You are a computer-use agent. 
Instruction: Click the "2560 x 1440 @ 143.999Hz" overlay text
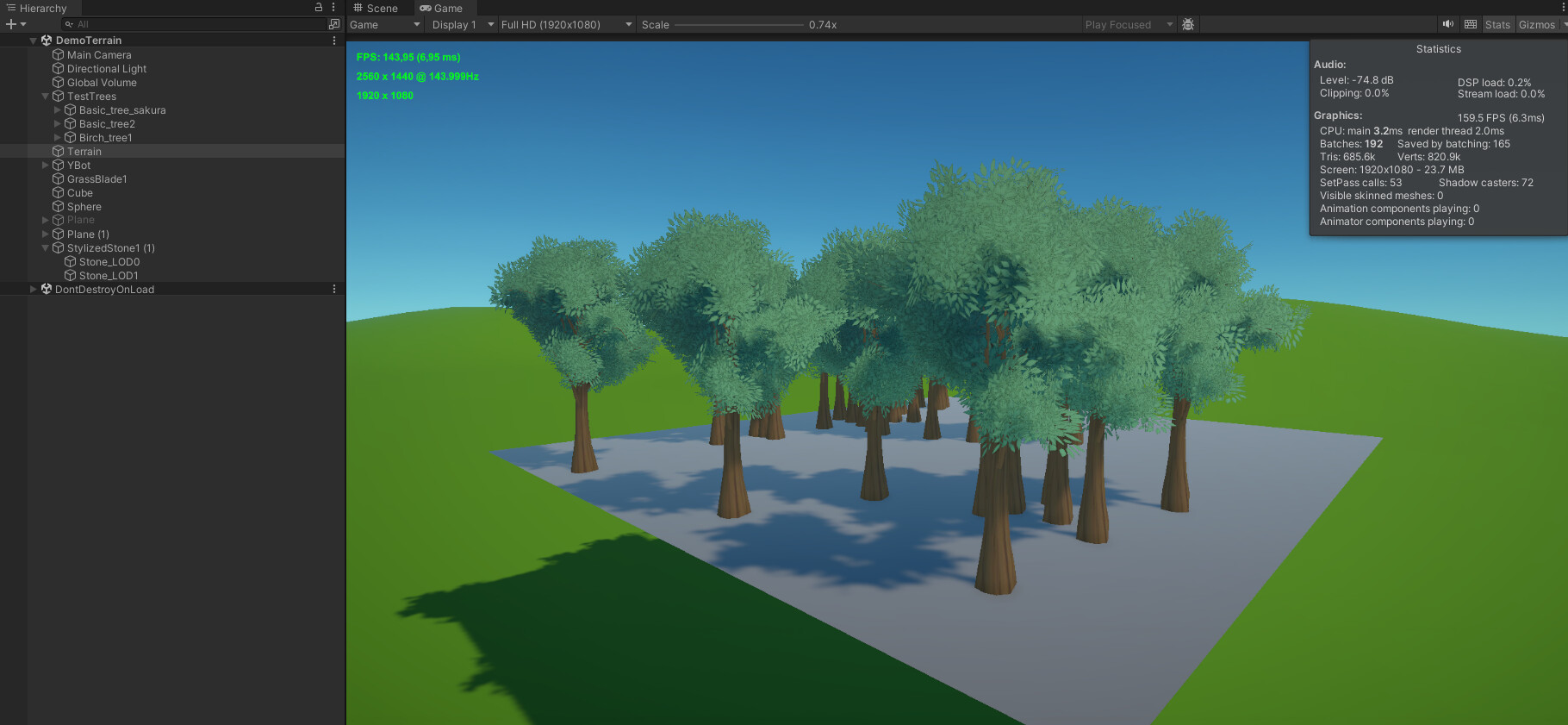coord(418,76)
